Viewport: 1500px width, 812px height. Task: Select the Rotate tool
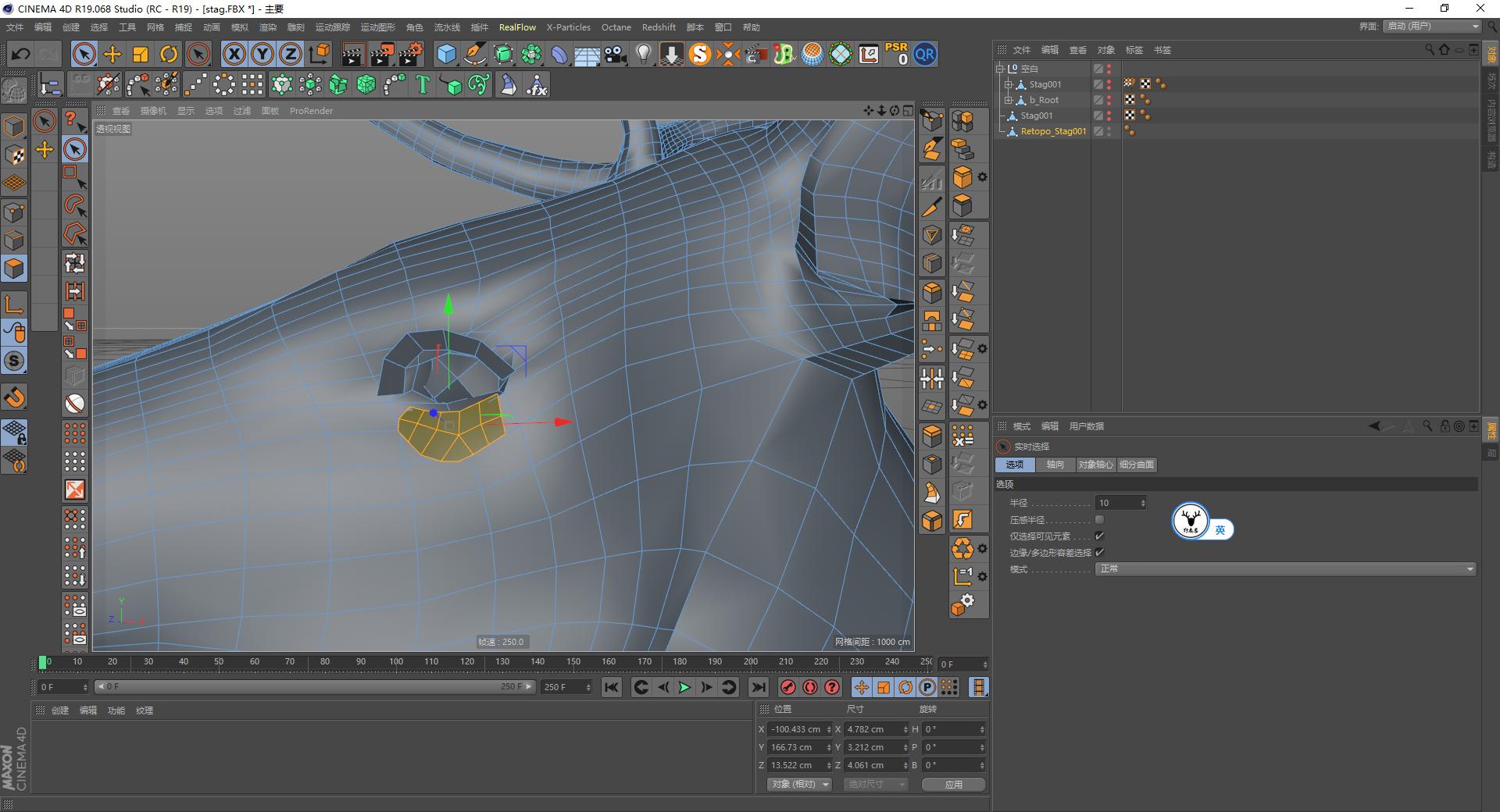(169, 54)
